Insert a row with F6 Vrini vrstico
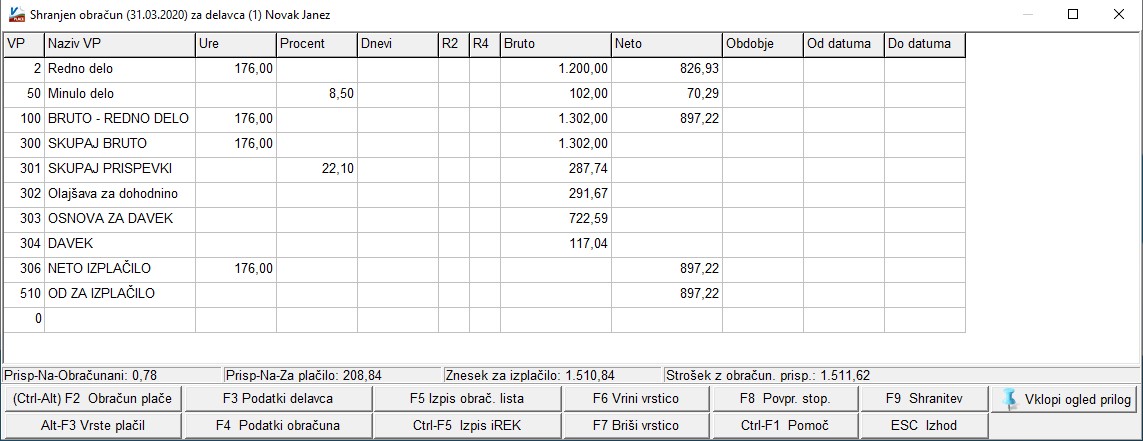 pyautogui.click(x=636, y=399)
